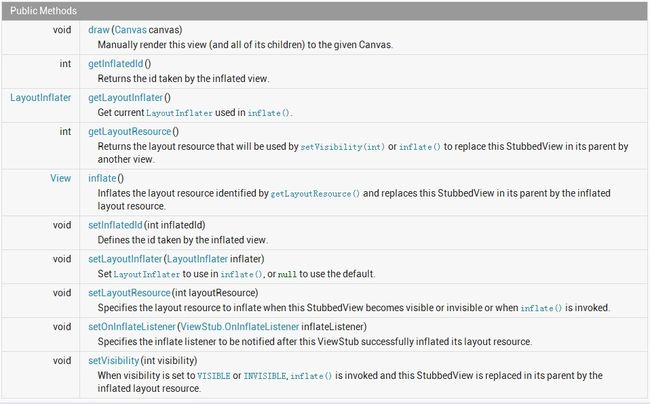Open setInflatedId method link
This screenshot has width=650, height=404.
[115, 225]
